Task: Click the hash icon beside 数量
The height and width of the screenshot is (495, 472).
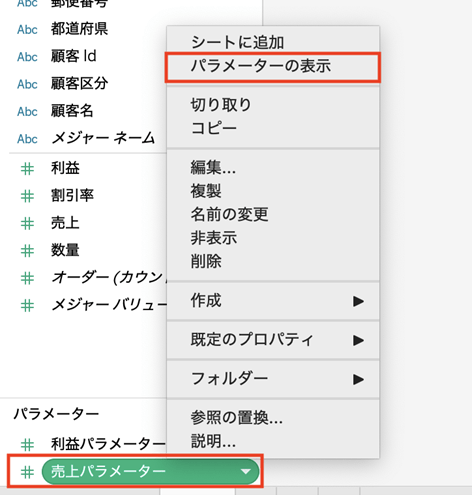Action: coord(27,251)
